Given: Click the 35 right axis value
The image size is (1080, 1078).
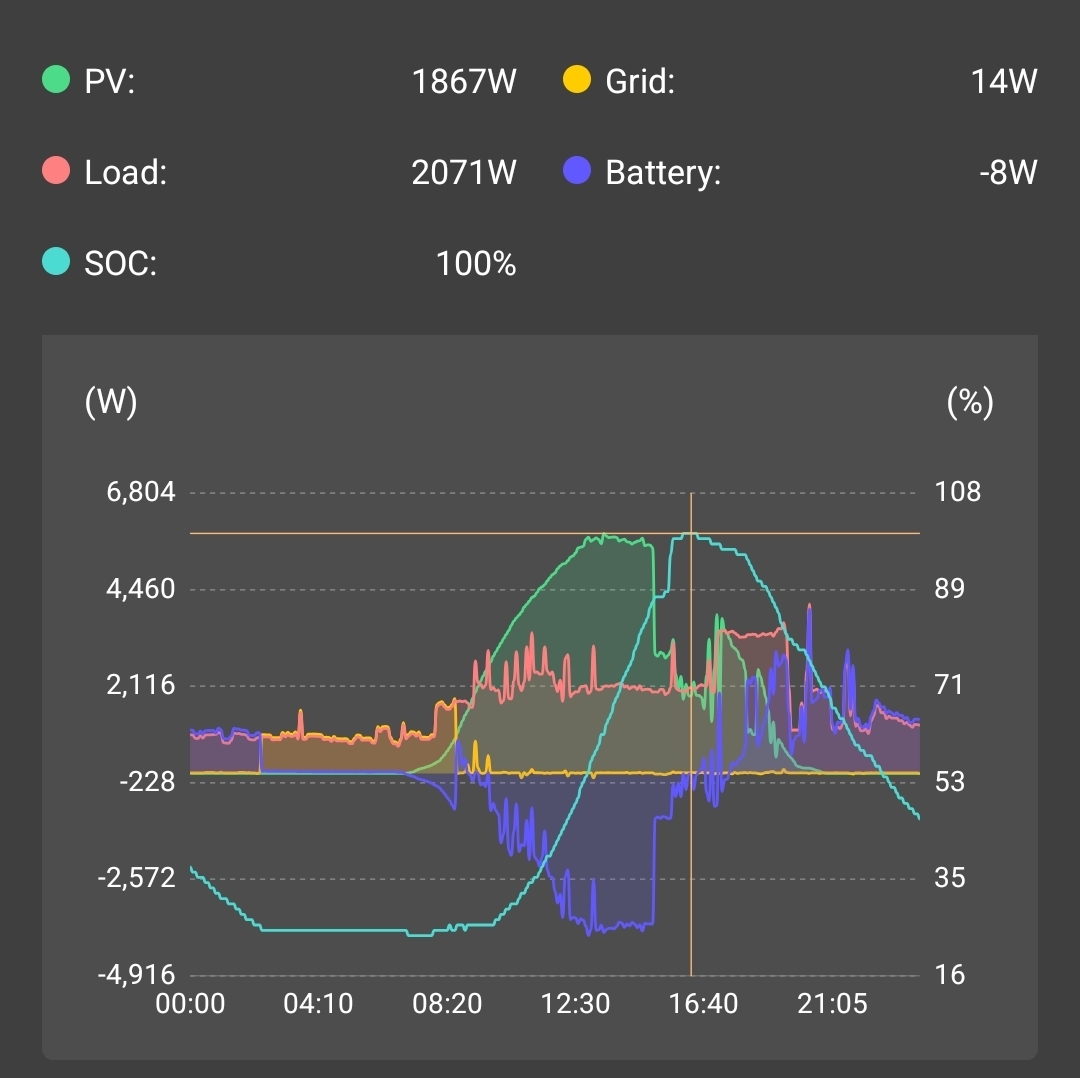Looking at the screenshot, I should [x=949, y=878].
